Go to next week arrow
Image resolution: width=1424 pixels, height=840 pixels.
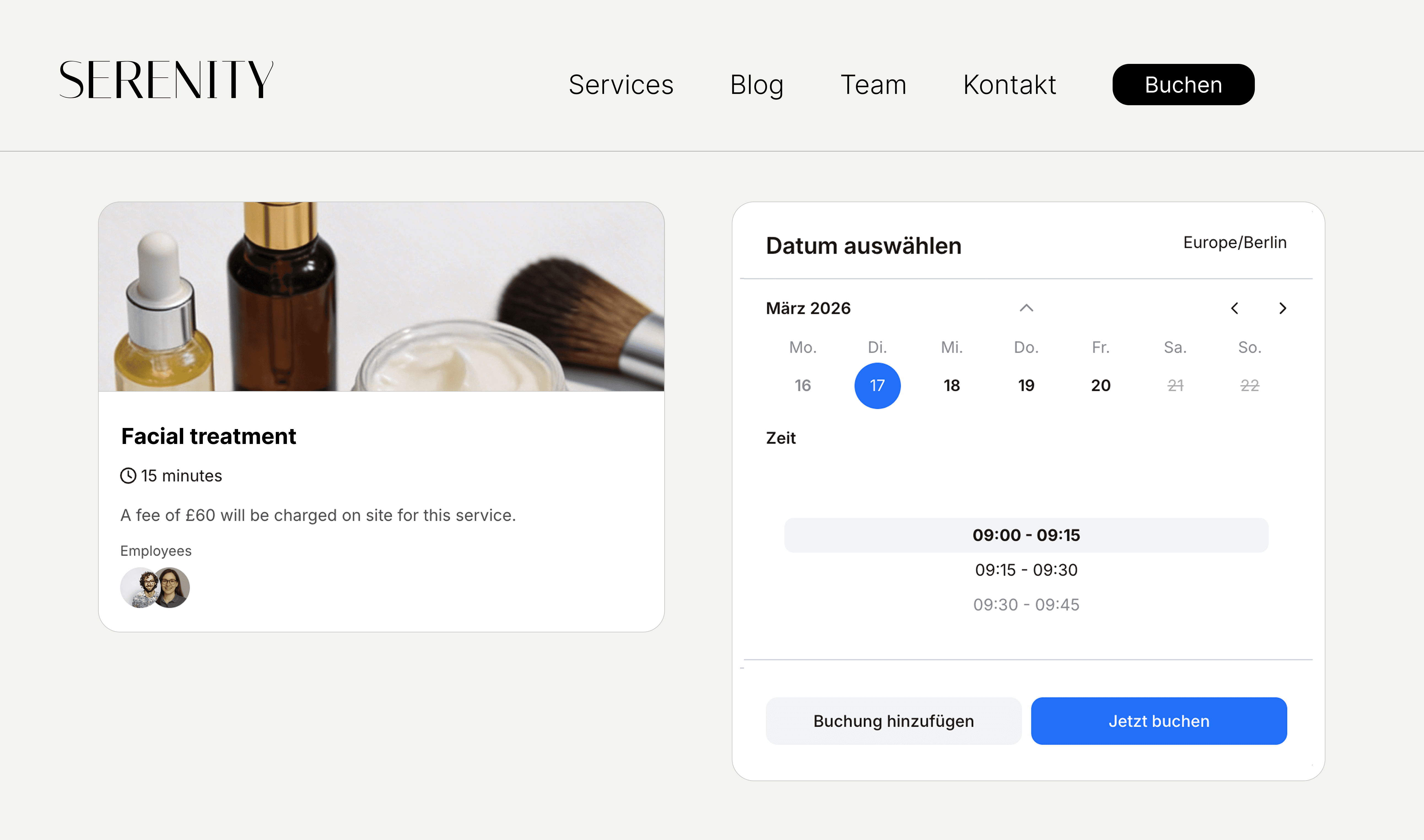coord(1282,308)
